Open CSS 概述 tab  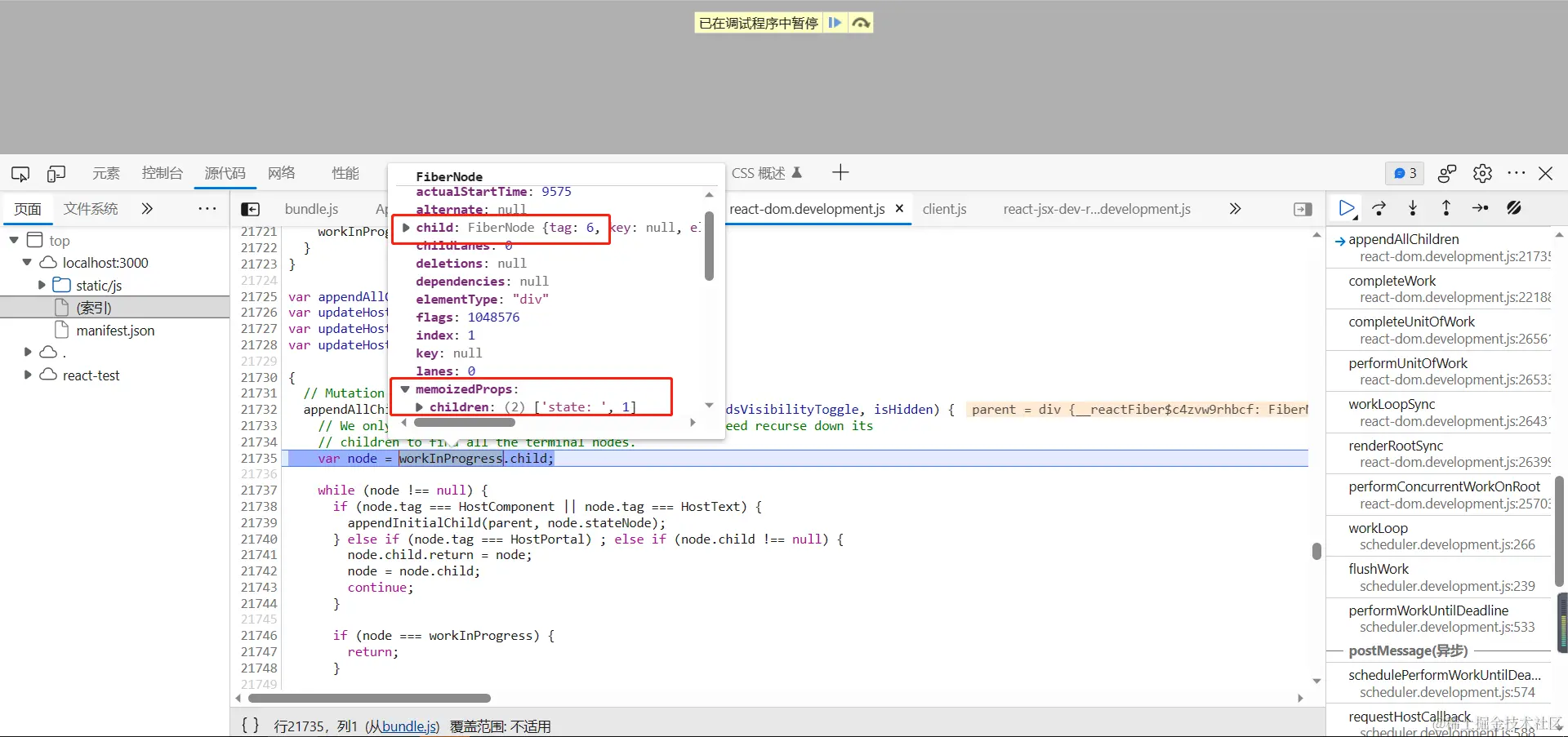pyautogui.click(x=766, y=173)
